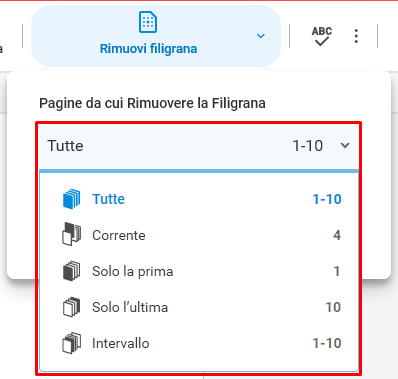Viewport: 398px width, 379px height.
Task: Click the 10 value beside Solo l'ultima
Action: [333, 307]
